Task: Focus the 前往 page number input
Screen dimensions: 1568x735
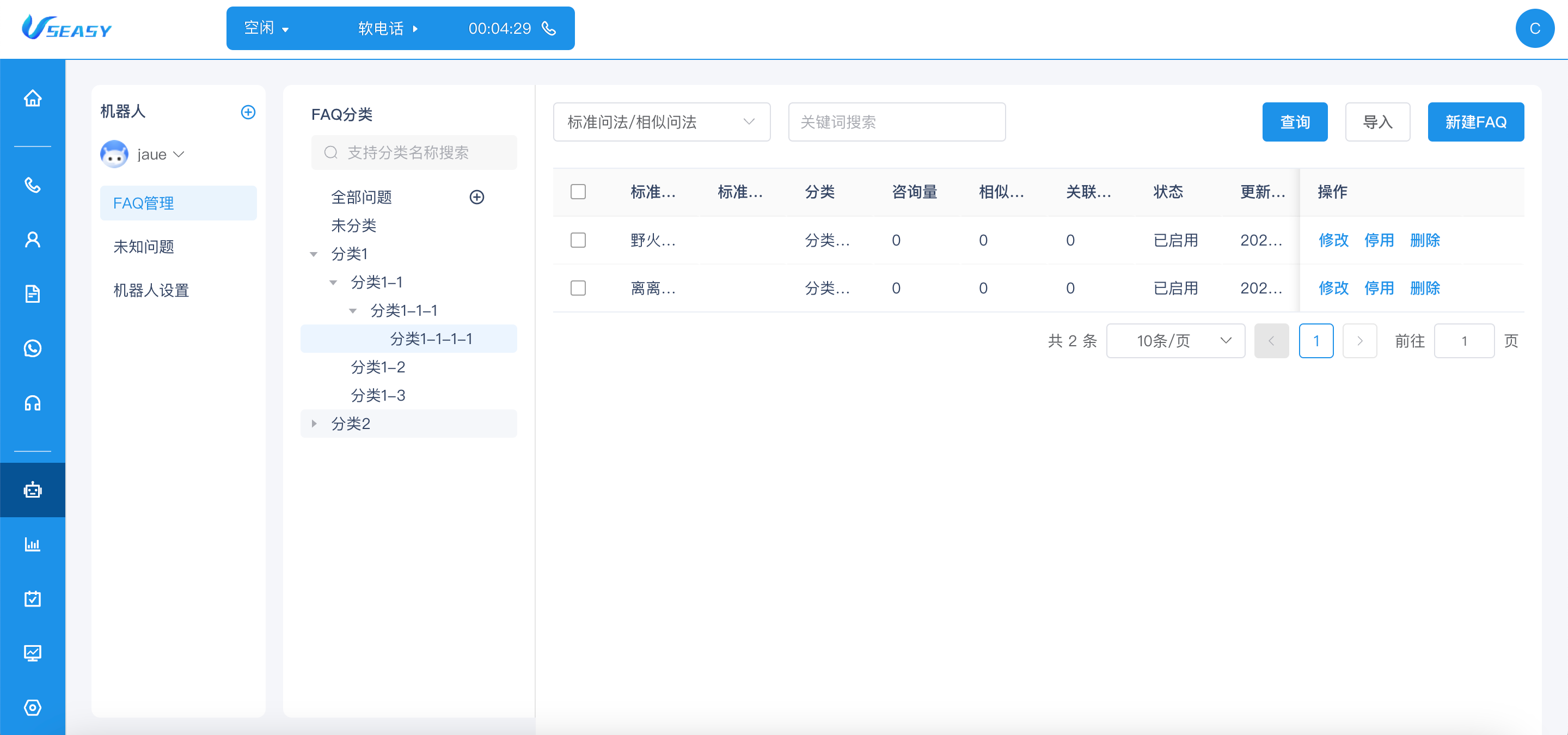Action: (1464, 341)
